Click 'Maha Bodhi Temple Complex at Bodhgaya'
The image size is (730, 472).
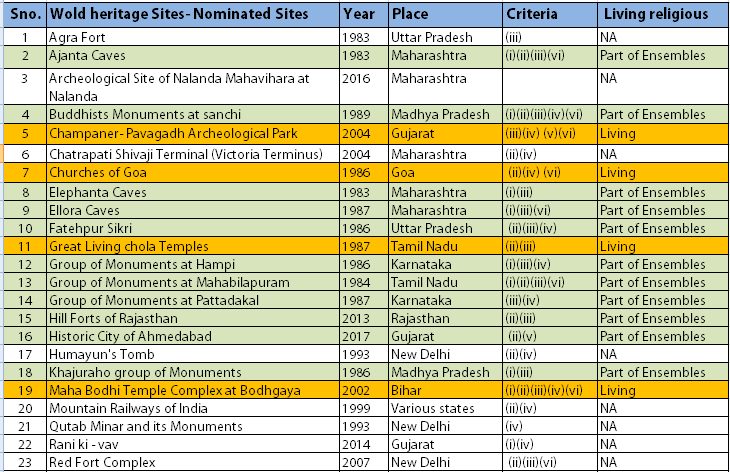(x=172, y=390)
